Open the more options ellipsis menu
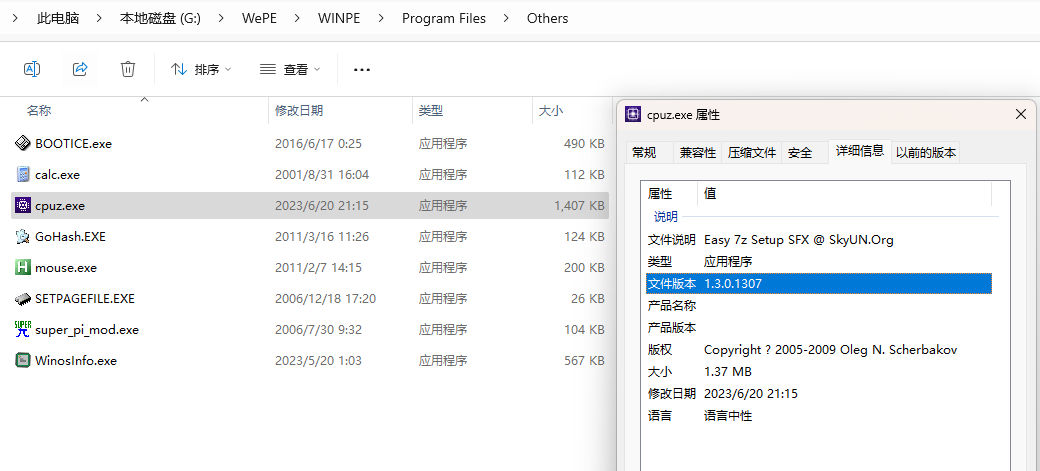The height and width of the screenshot is (471, 1040). pos(362,70)
